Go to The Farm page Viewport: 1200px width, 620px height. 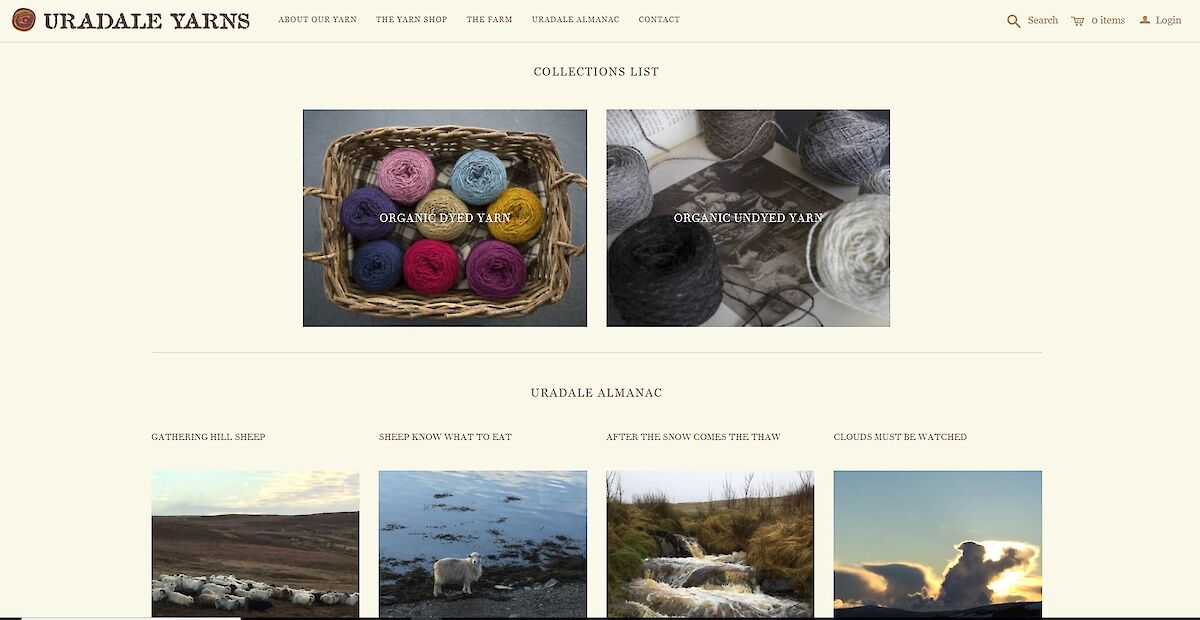[489, 20]
